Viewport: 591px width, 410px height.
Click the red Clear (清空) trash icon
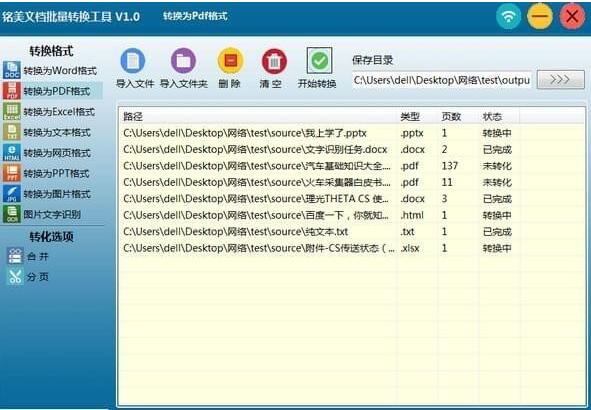click(274, 61)
